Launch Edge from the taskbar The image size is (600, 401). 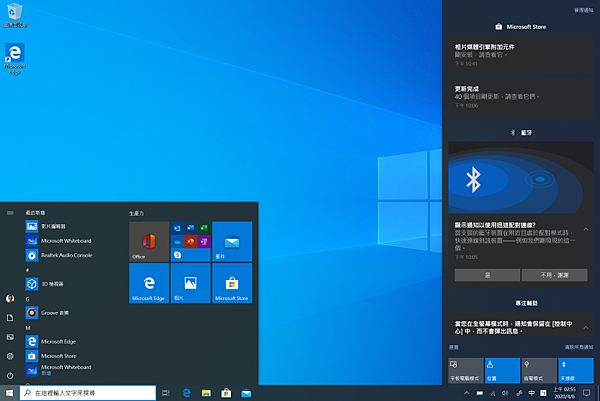click(x=187, y=393)
